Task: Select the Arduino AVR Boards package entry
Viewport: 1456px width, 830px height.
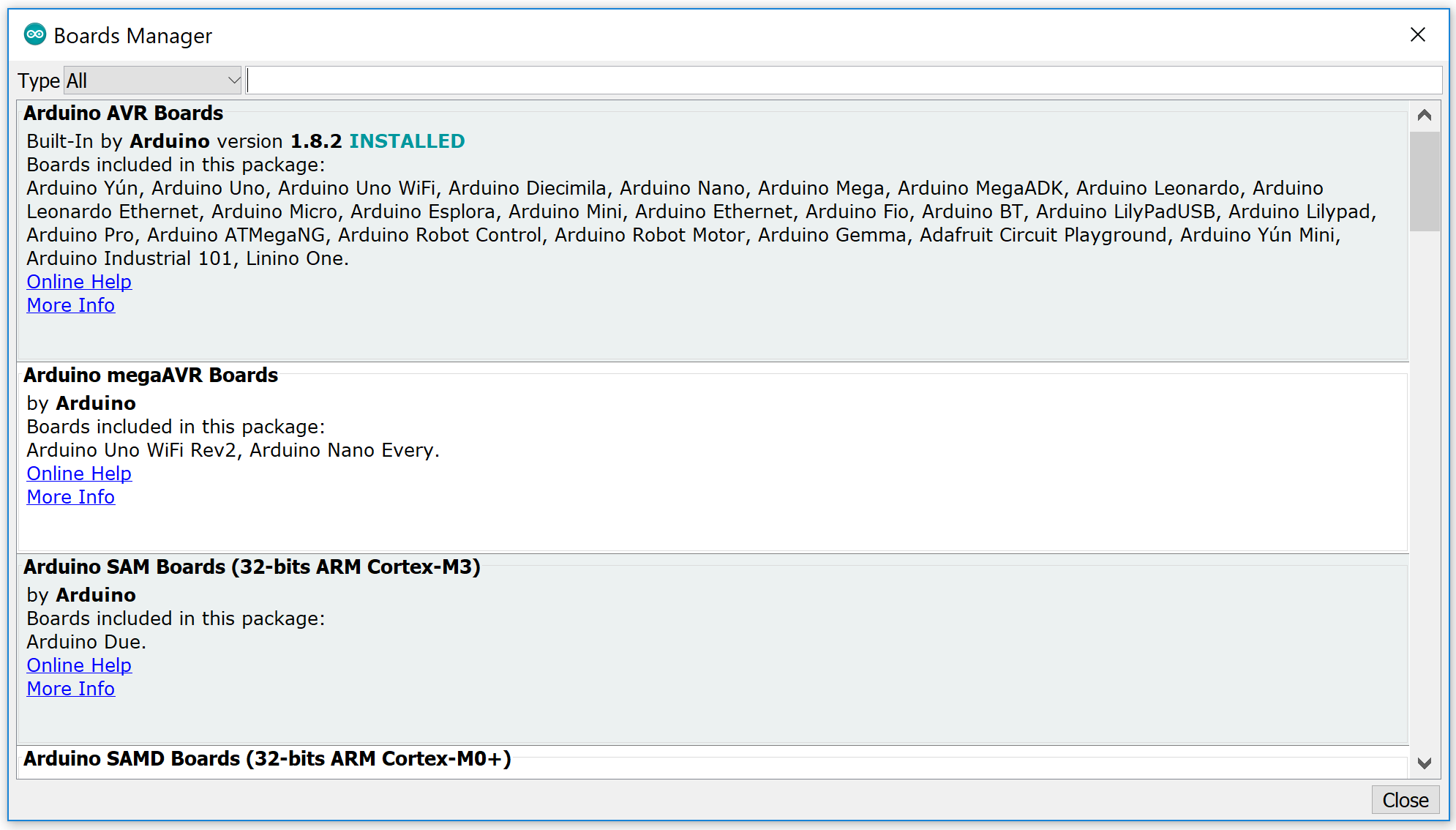Action: point(713,231)
